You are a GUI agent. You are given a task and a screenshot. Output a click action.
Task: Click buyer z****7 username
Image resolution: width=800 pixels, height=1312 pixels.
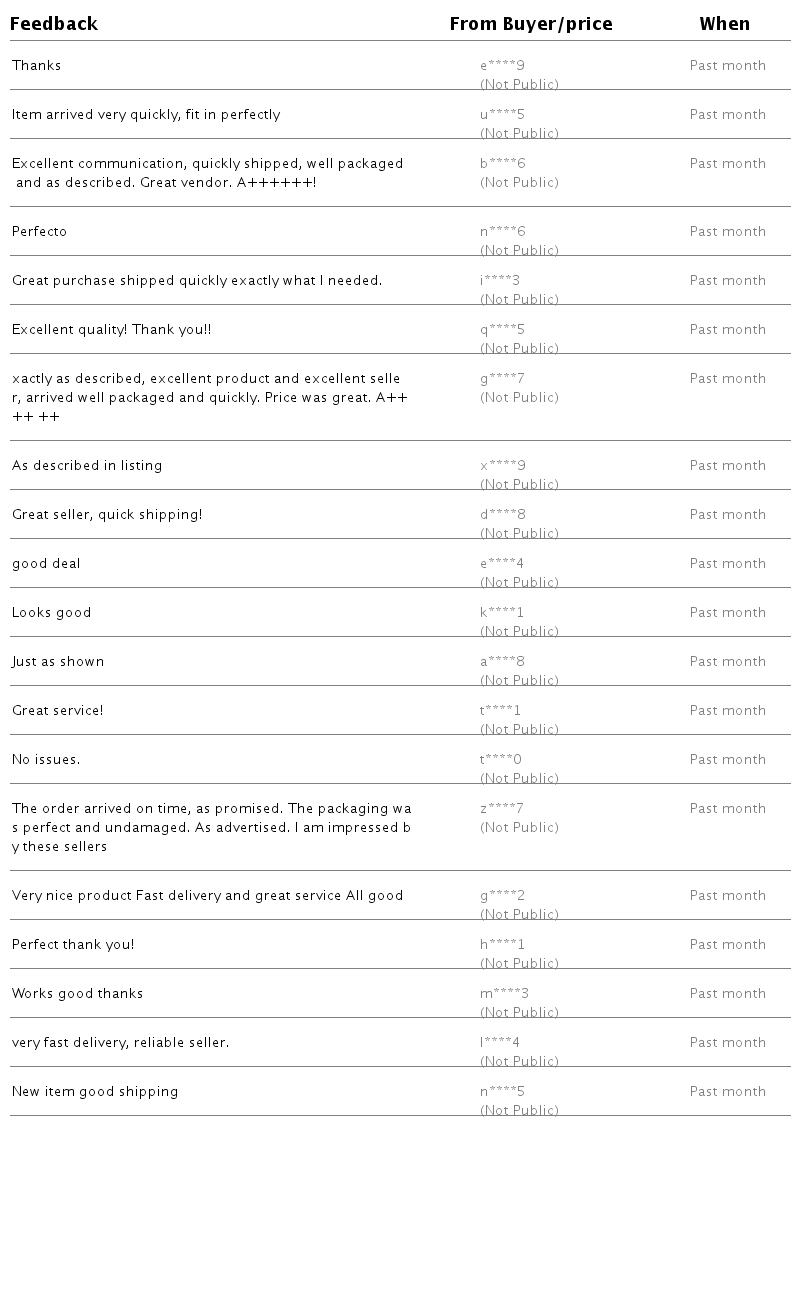click(502, 809)
